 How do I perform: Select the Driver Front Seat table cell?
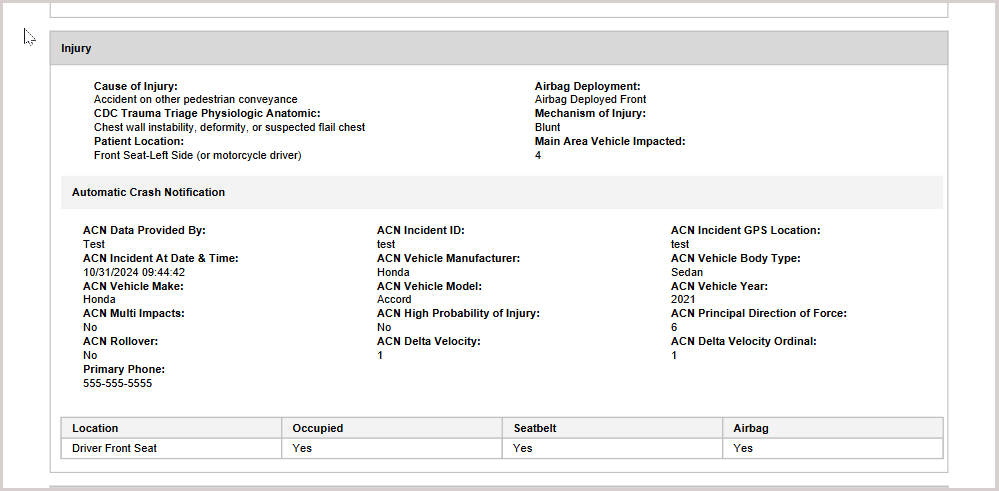tap(114, 448)
